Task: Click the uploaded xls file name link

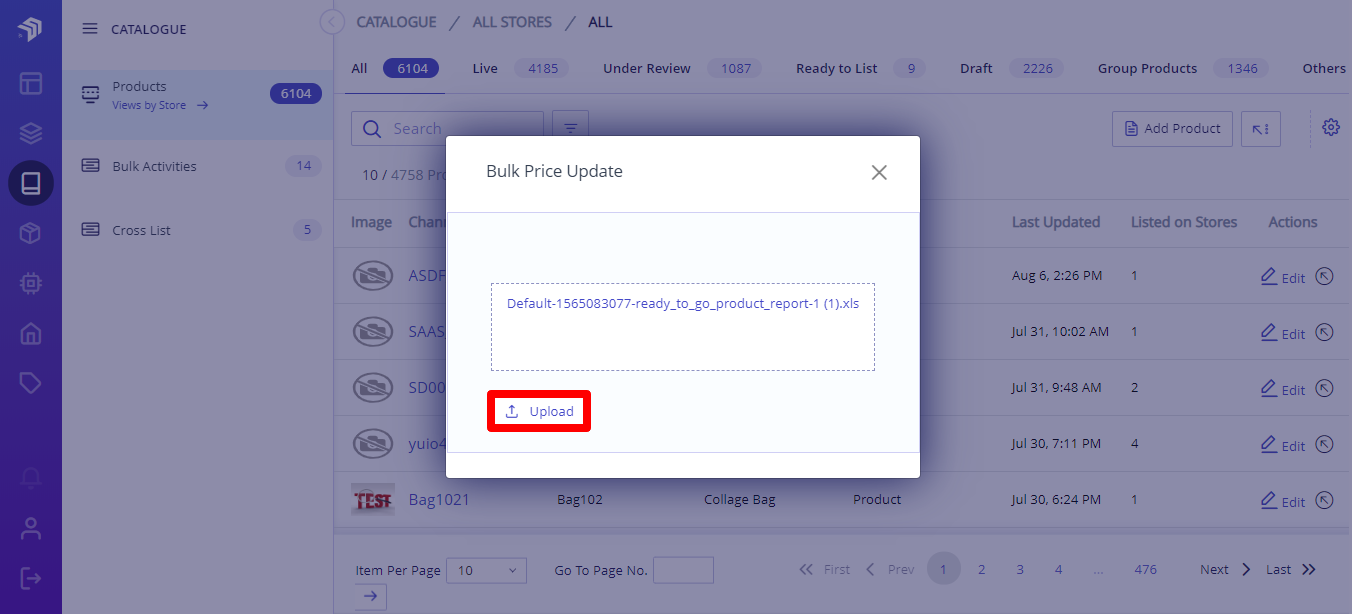Action: pyautogui.click(x=683, y=303)
